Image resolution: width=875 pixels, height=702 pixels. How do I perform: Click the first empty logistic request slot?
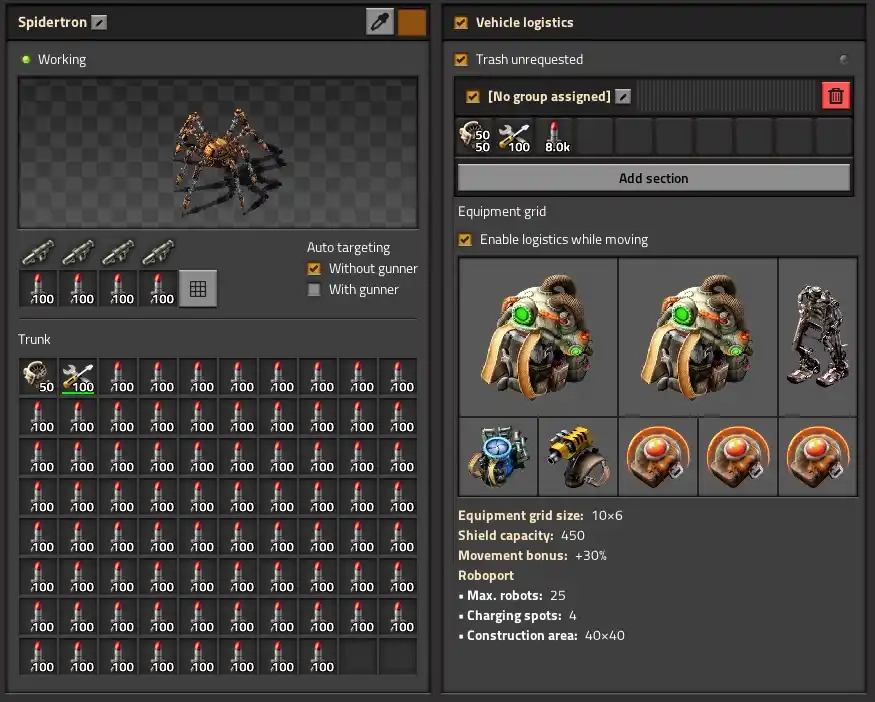click(x=595, y=137)
